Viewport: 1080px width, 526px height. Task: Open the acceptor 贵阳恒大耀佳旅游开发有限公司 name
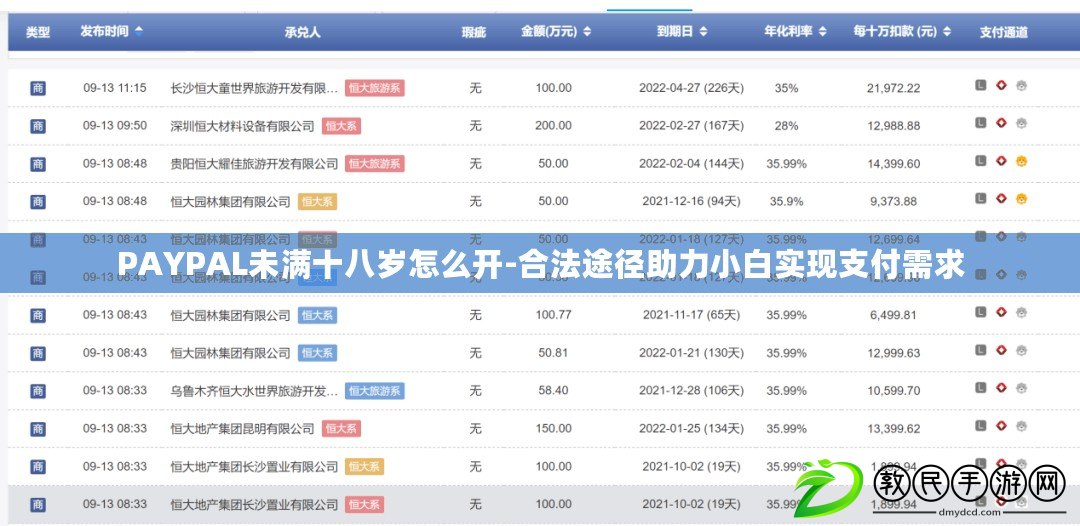(x=254, y=164)
